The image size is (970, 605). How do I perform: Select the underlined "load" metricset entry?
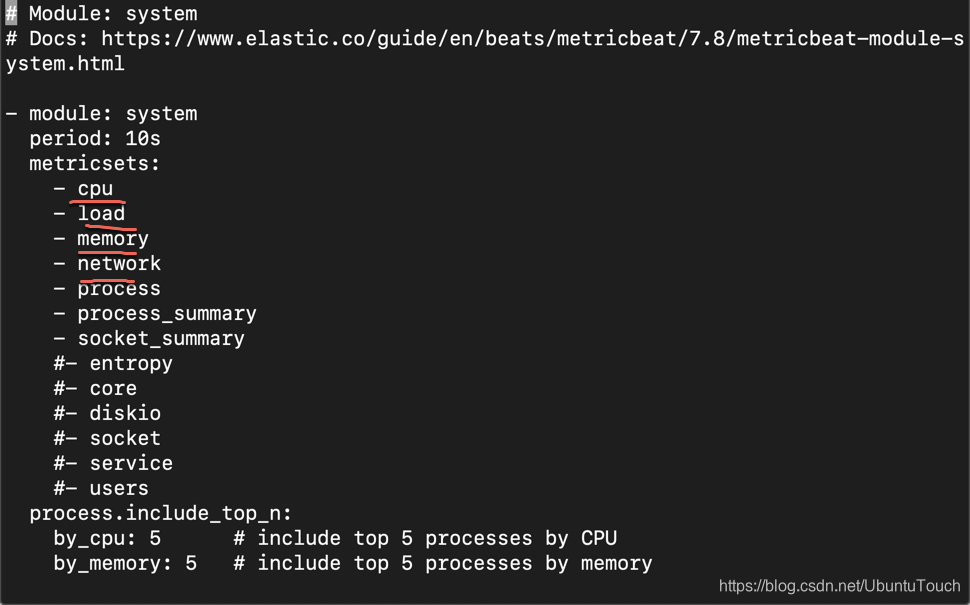pos(102,214)
